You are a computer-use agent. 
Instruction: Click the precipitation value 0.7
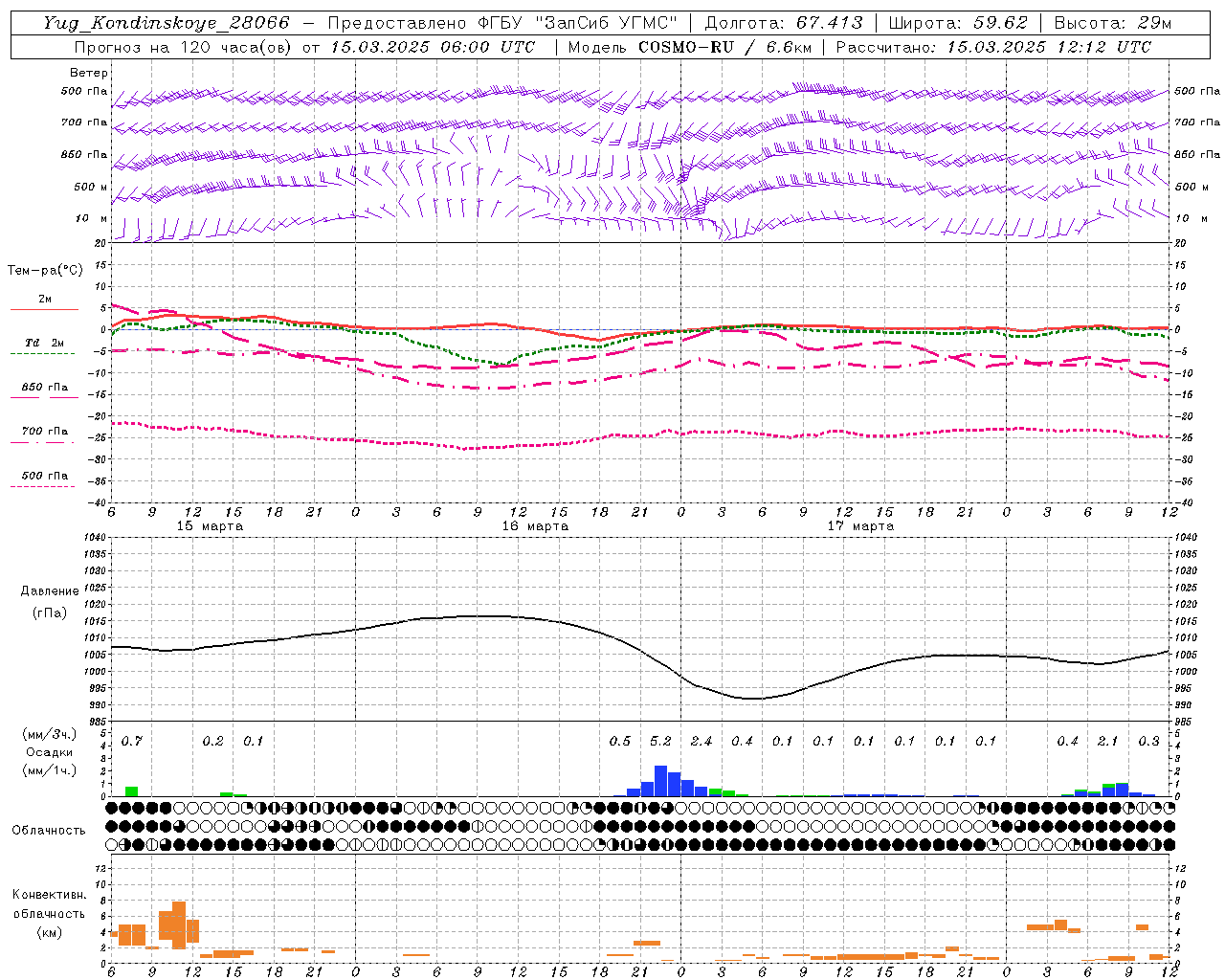pos(132,741)
